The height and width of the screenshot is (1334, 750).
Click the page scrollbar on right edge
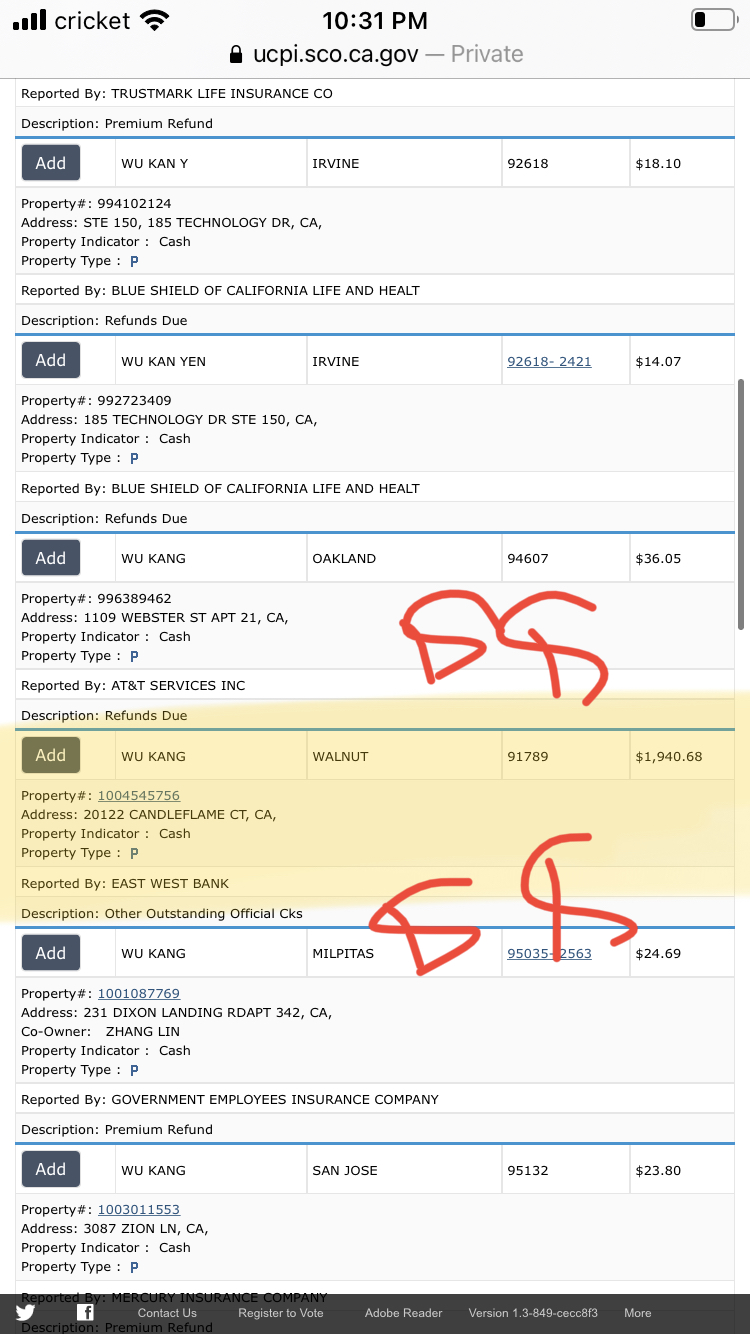(x=741, y=504)
